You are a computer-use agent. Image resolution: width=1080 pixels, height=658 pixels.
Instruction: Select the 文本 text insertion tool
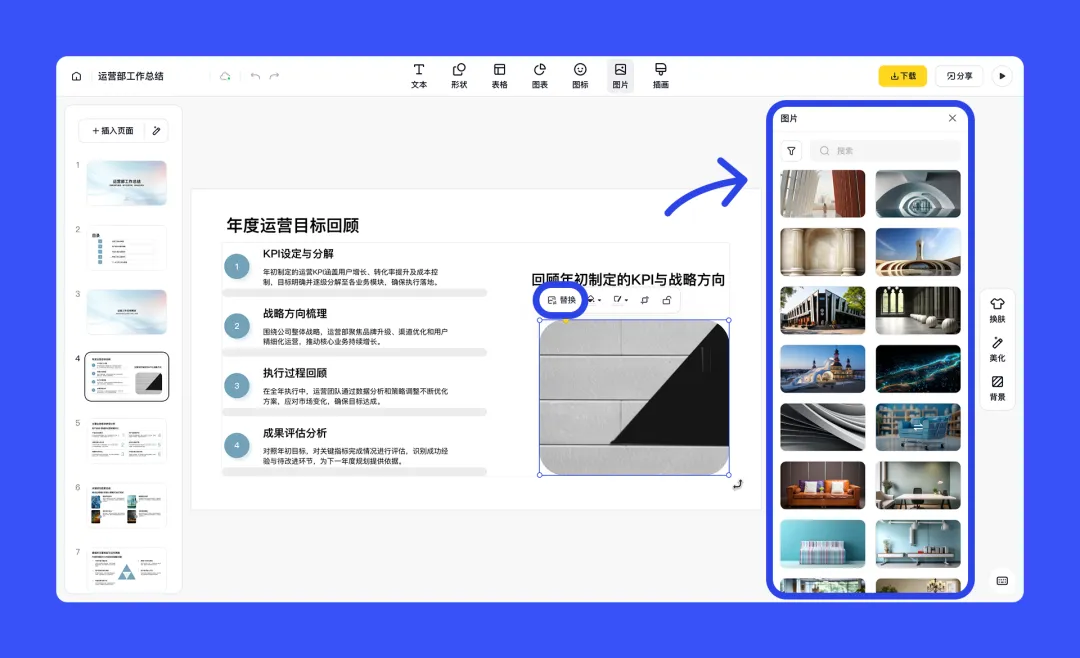[419, 75]
